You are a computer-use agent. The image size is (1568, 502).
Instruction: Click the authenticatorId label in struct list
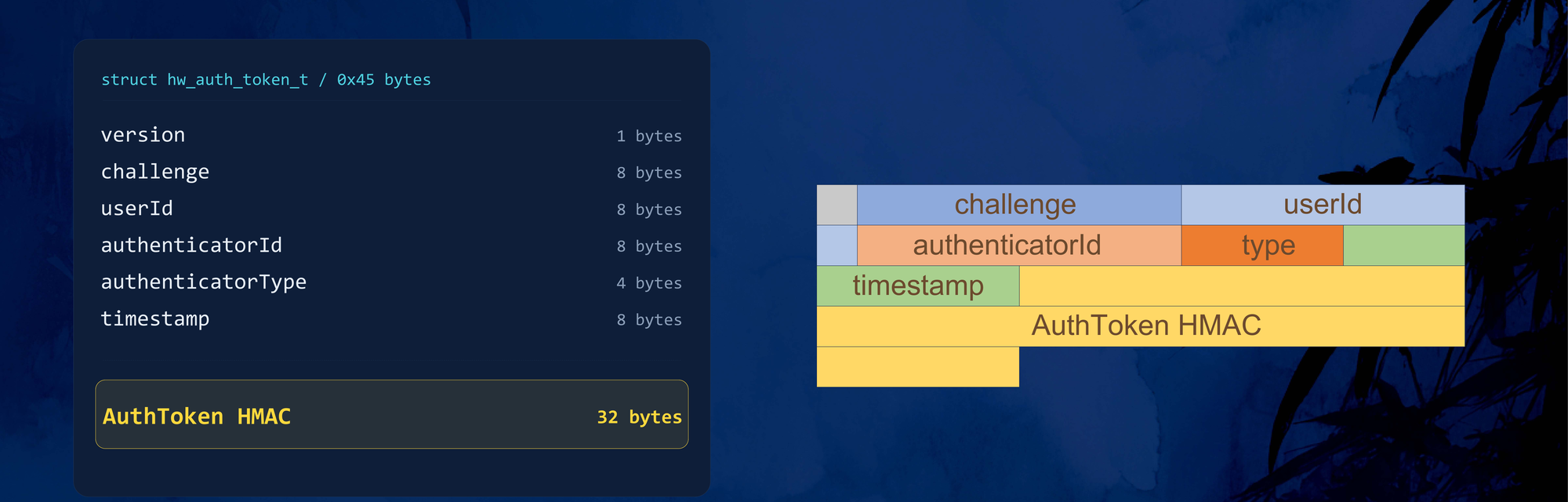click(191, 246)
